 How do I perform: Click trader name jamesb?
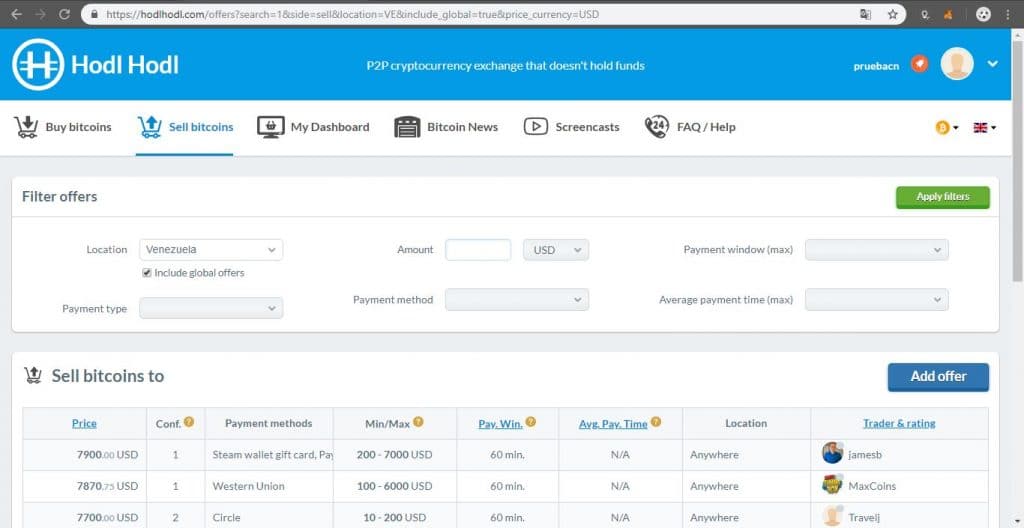[866, 455]
